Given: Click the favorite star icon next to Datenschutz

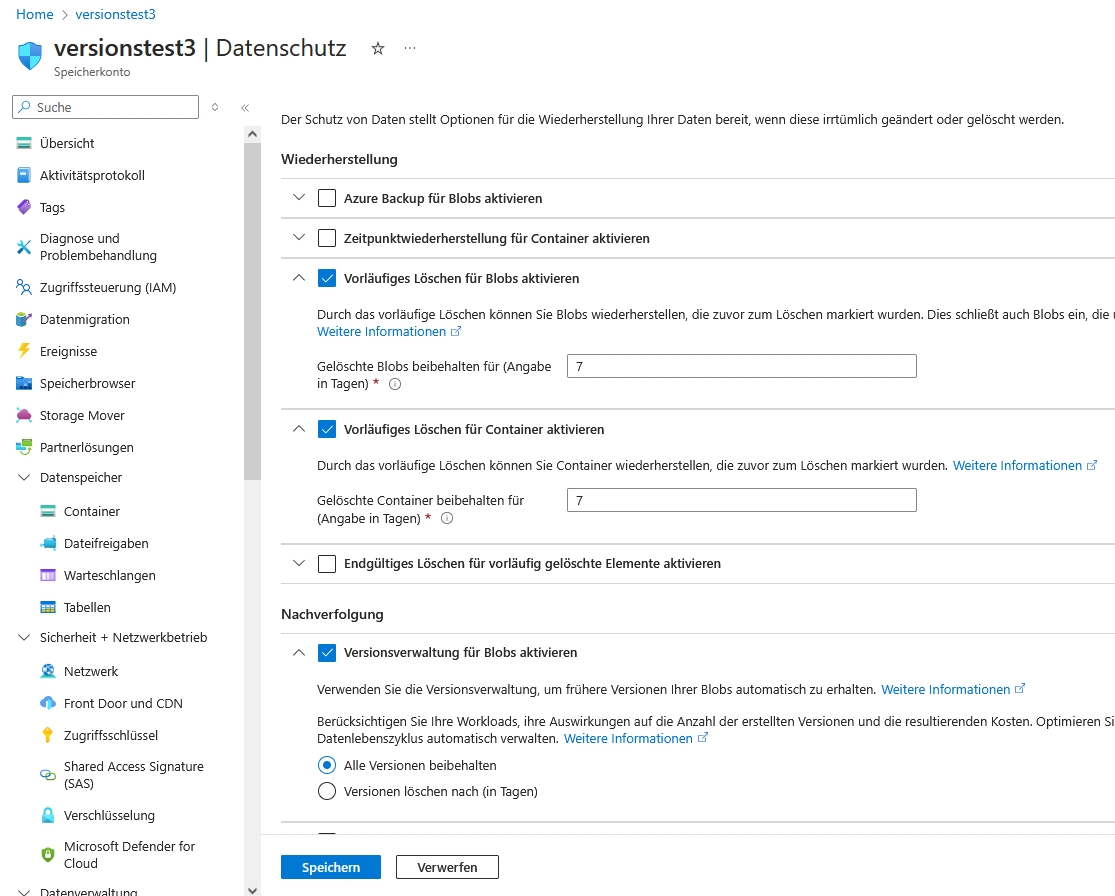Looking at the screenshot, I should pos(378,48).
